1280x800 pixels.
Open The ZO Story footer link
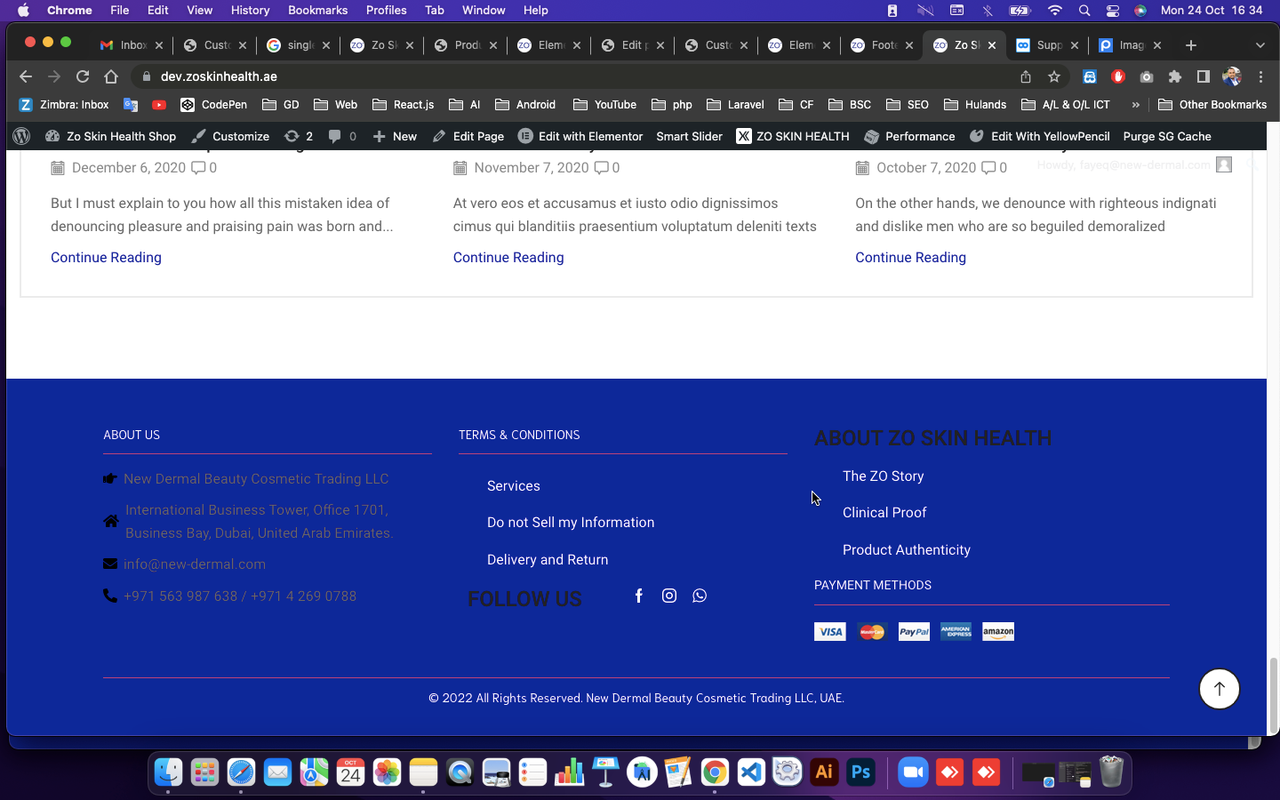[x=883, y=476]
